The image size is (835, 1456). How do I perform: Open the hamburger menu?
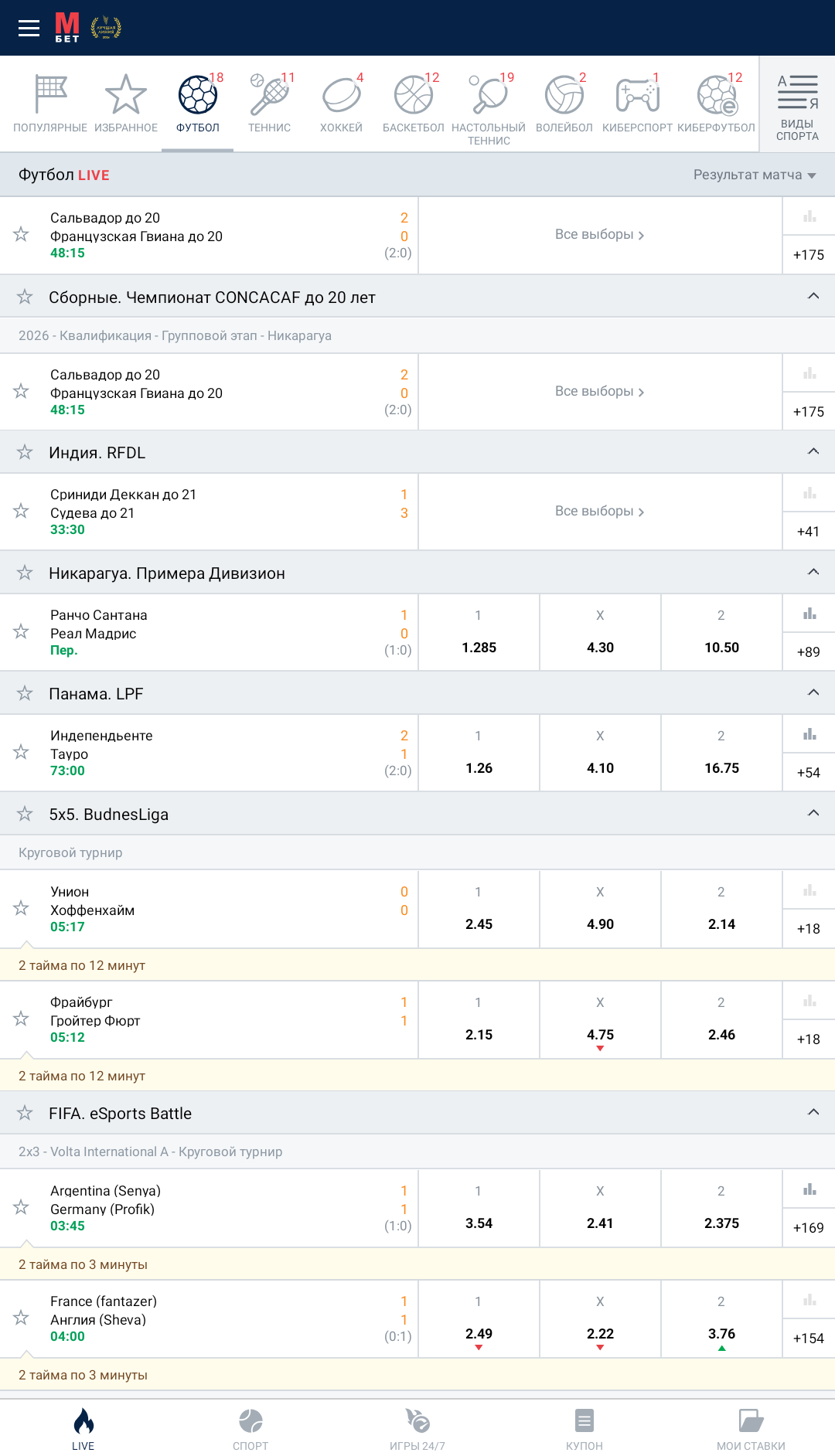(29, 29)
